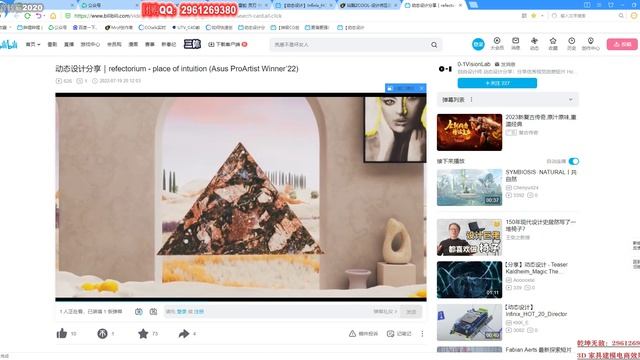Click the video player frame
Screen dimensions: 640x360
tap(241, 197)
